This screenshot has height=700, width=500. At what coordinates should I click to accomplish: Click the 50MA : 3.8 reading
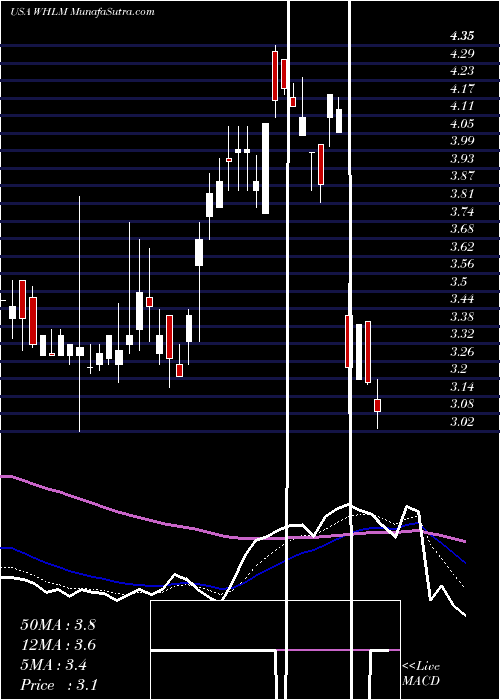(58, 625)
